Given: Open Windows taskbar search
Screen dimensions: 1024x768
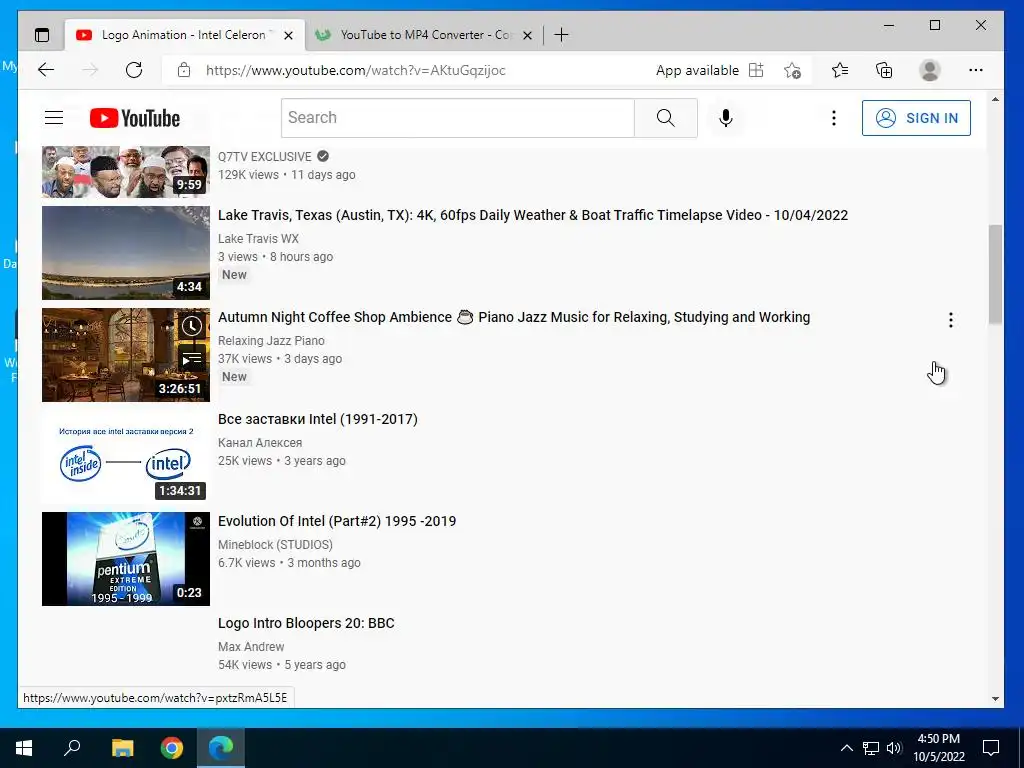Looking at the screenshot, I should [72, 748].
